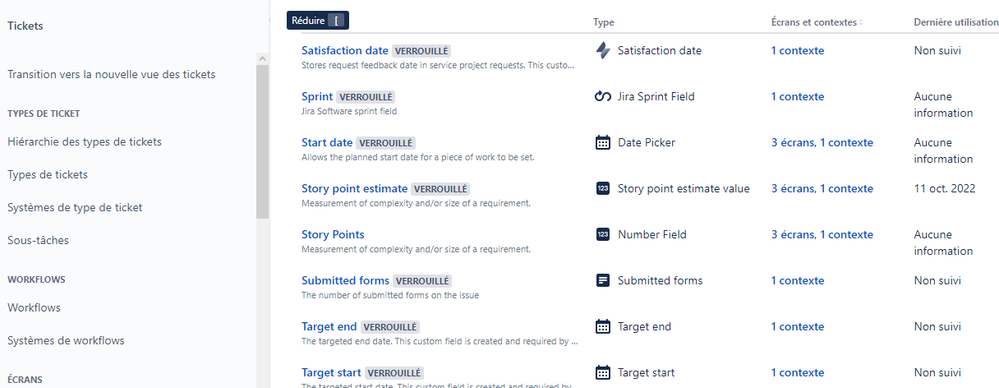The width and height of the screenshot is (999, 388).
Task: Click the VERROUILLÉ badge next to Story point estimate
Action: pyautogui.click(x=440, y=189)
